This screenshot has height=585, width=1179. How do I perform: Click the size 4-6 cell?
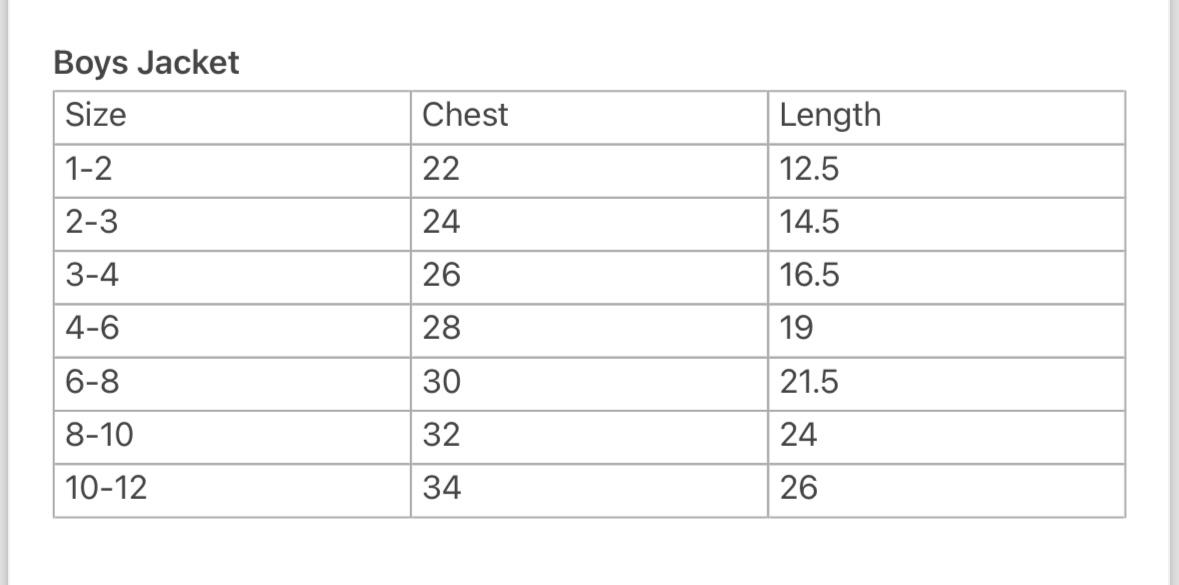coord(92,328)
